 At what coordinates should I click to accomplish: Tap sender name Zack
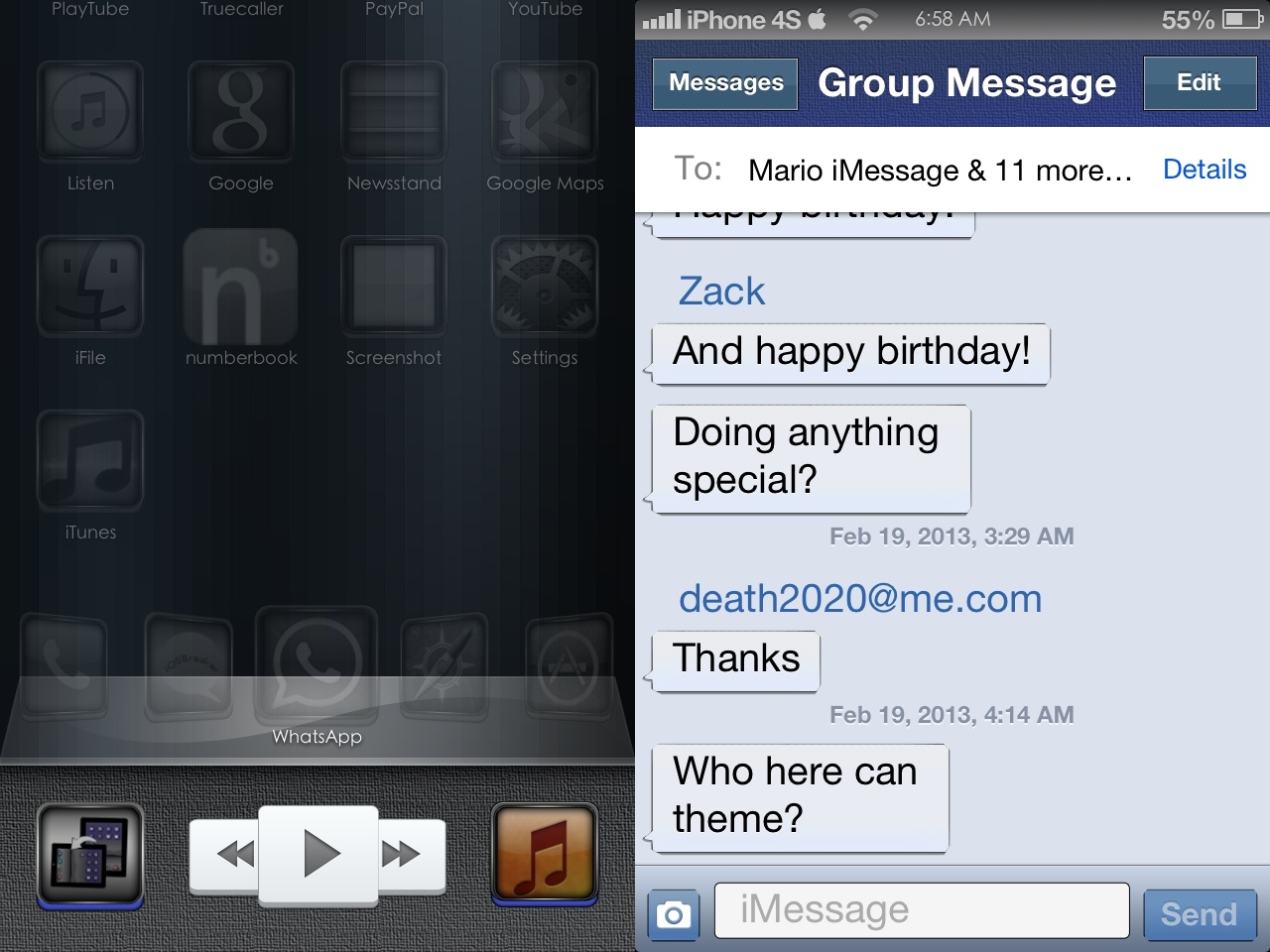721,292
